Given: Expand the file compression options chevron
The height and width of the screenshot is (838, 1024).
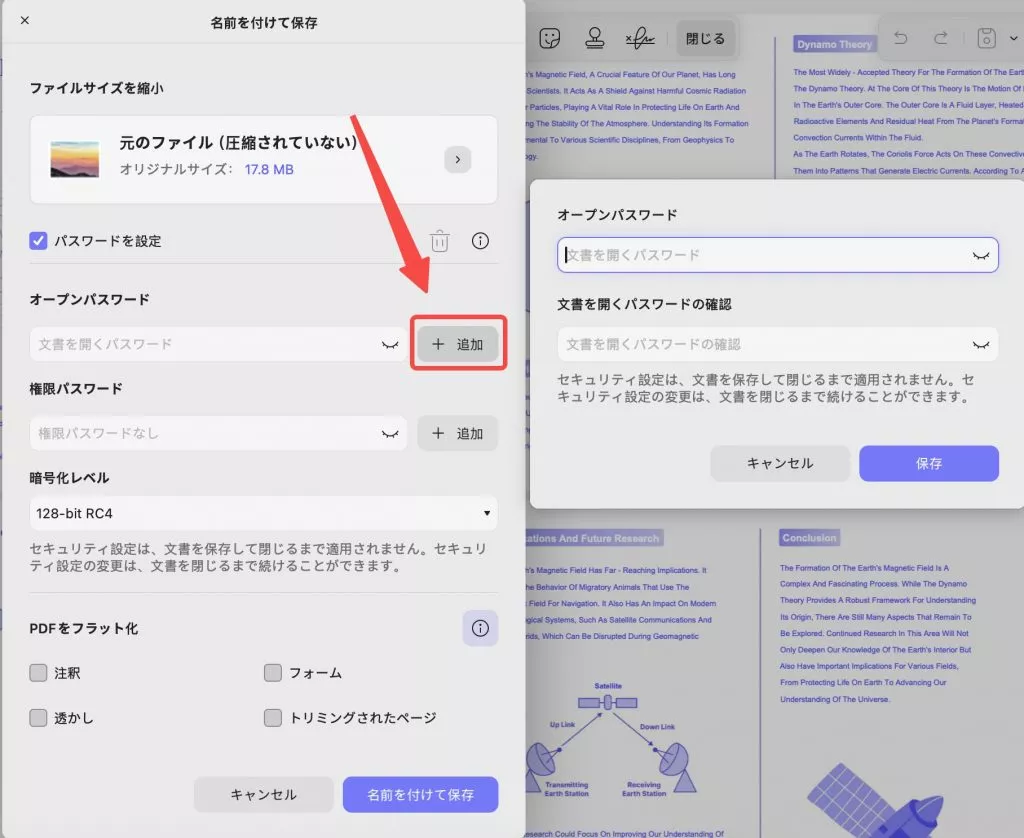Looking at the screenshot, I should [x=458, y=159].
